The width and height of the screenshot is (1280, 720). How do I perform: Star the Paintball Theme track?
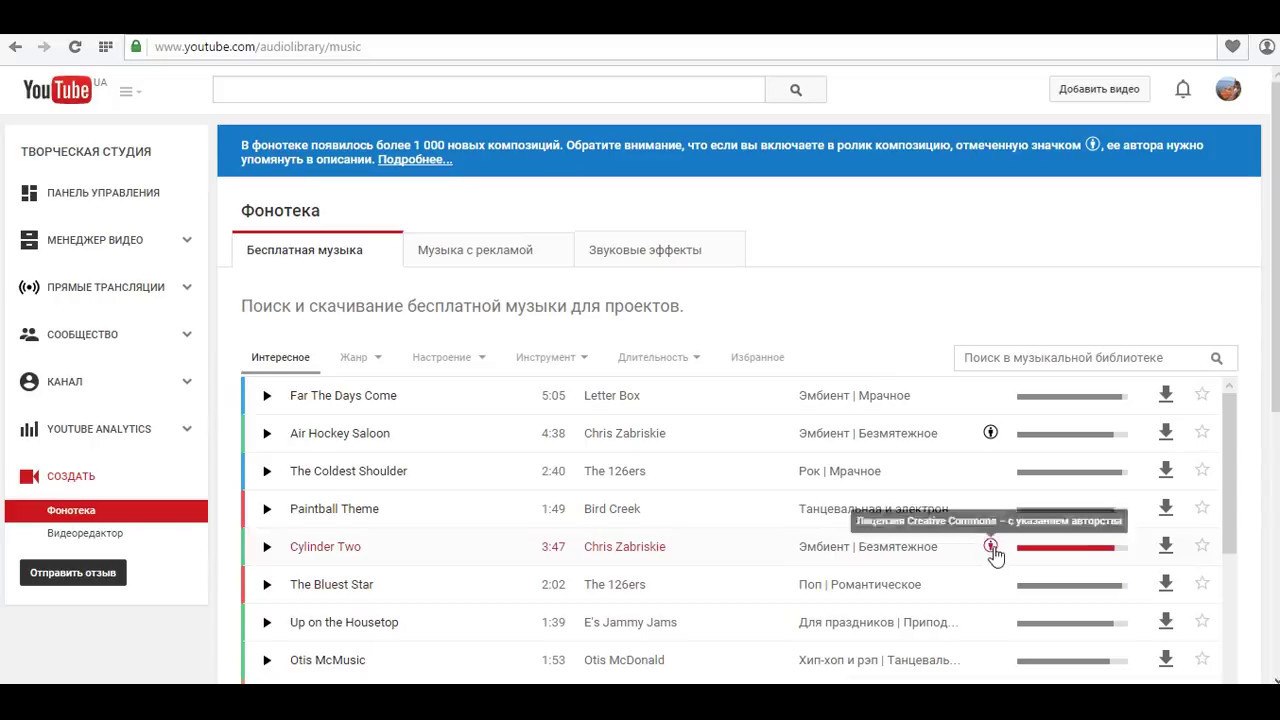(1202, 507)
